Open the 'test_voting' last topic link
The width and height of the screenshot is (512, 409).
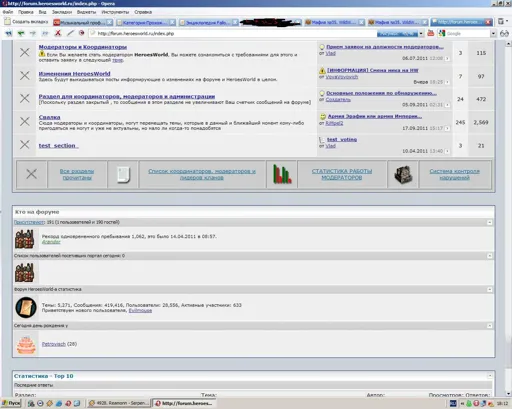pos(342,140)
